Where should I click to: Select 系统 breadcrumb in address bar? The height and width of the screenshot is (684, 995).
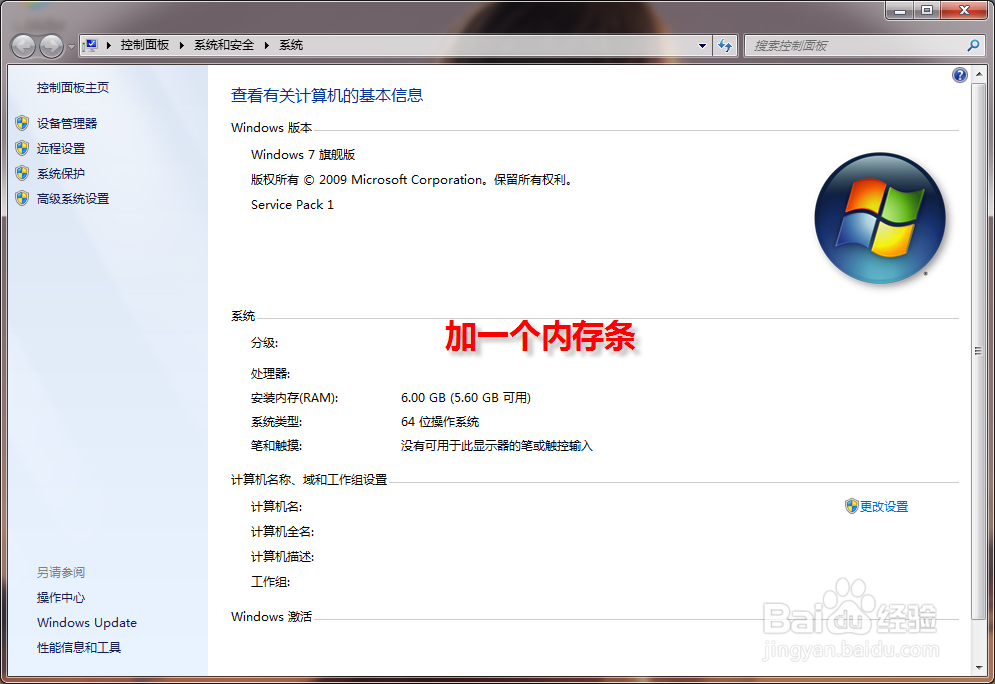(291, 45)
